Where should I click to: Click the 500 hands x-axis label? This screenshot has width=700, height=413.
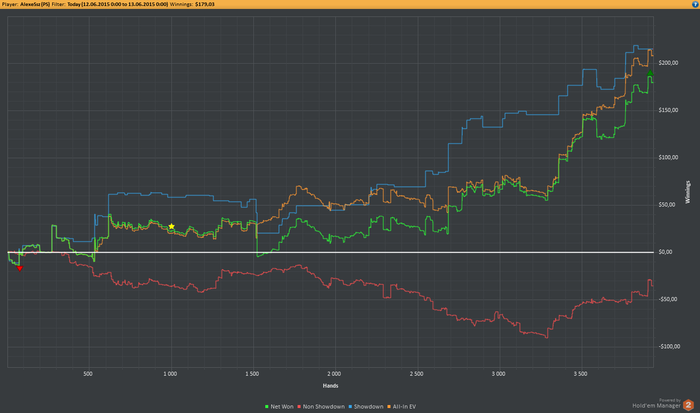pos(88,374)
